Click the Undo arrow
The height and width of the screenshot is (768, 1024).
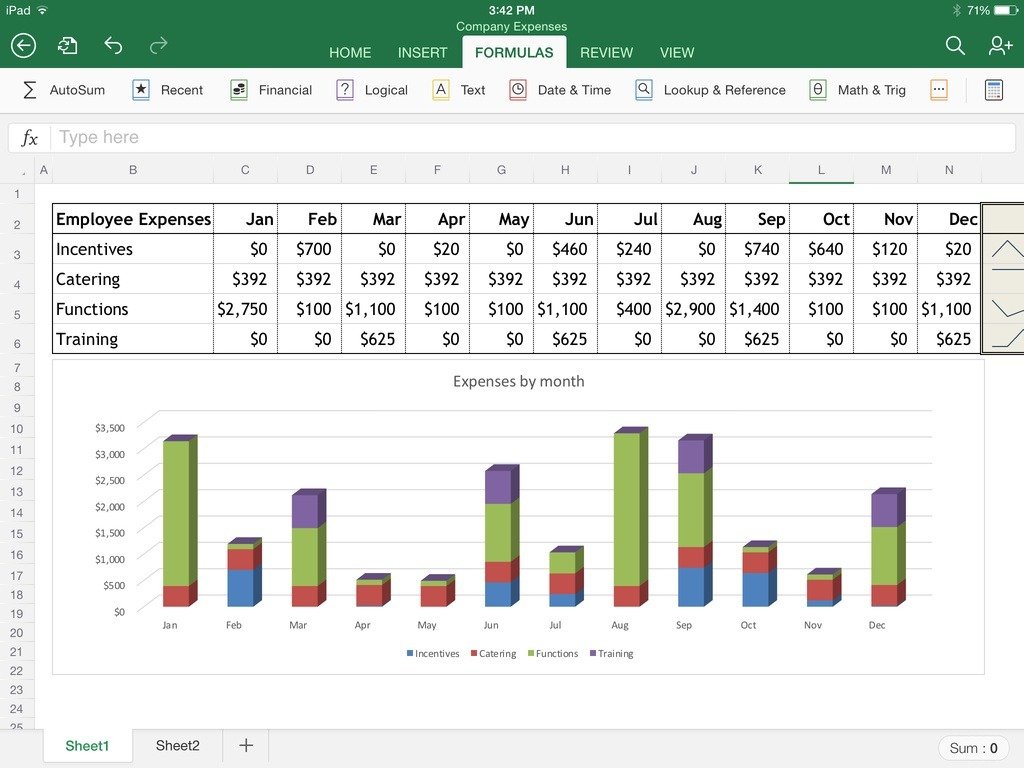pyautogui.click(x=113, y=45)
